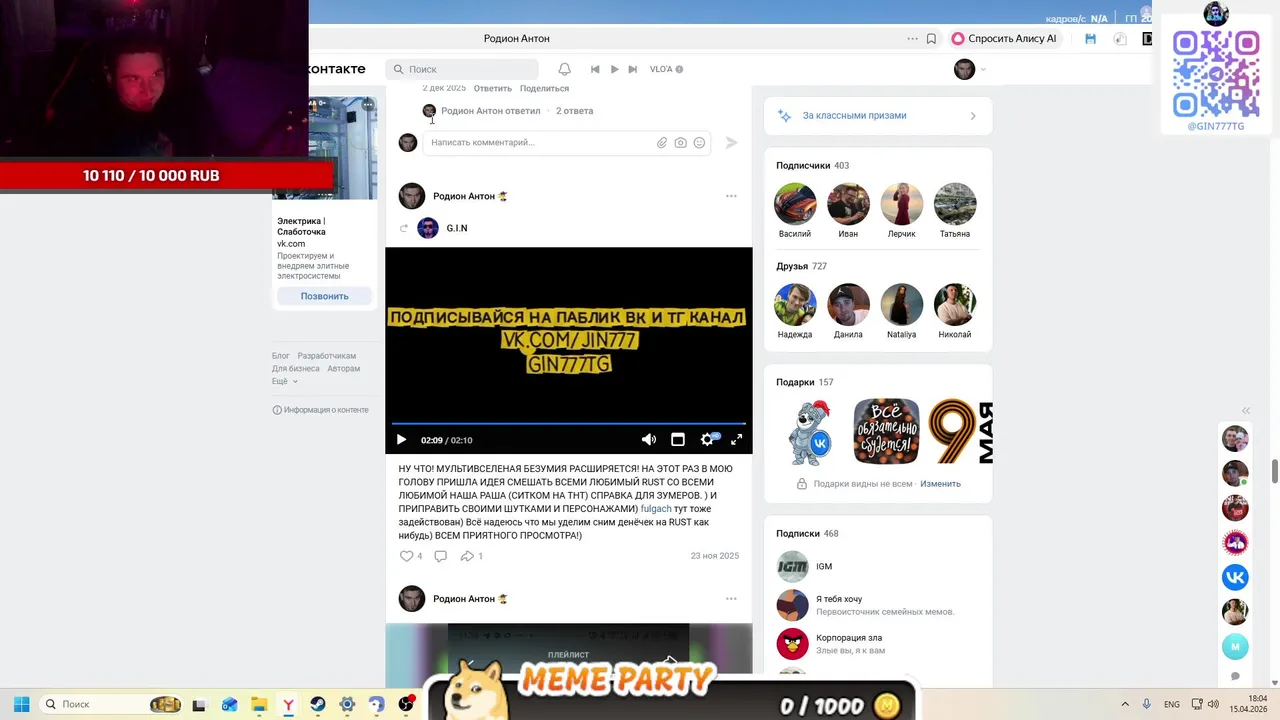
Task: Open the VK notifications bell
Action: [x=564, y=69]
